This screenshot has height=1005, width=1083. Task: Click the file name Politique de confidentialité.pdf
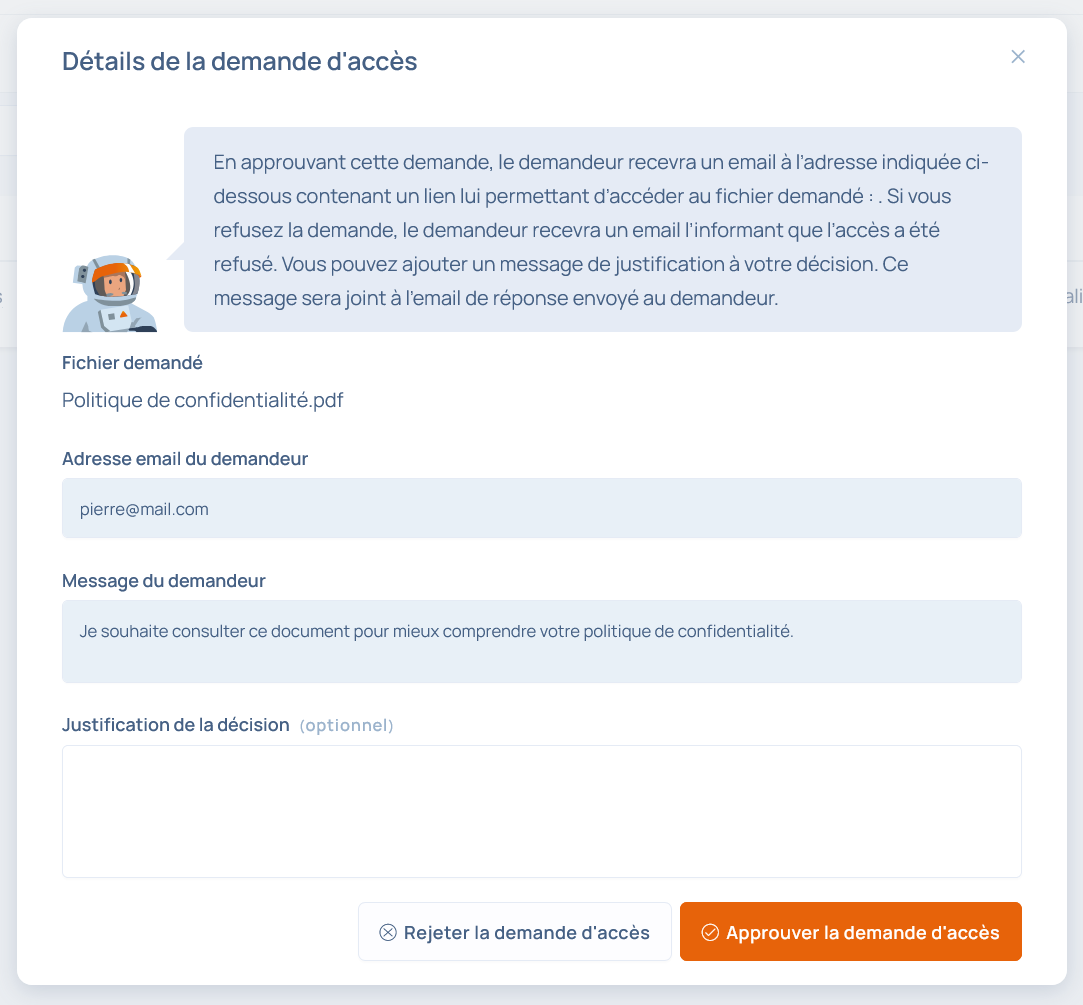pyautogui.click(x=203, y=401)
